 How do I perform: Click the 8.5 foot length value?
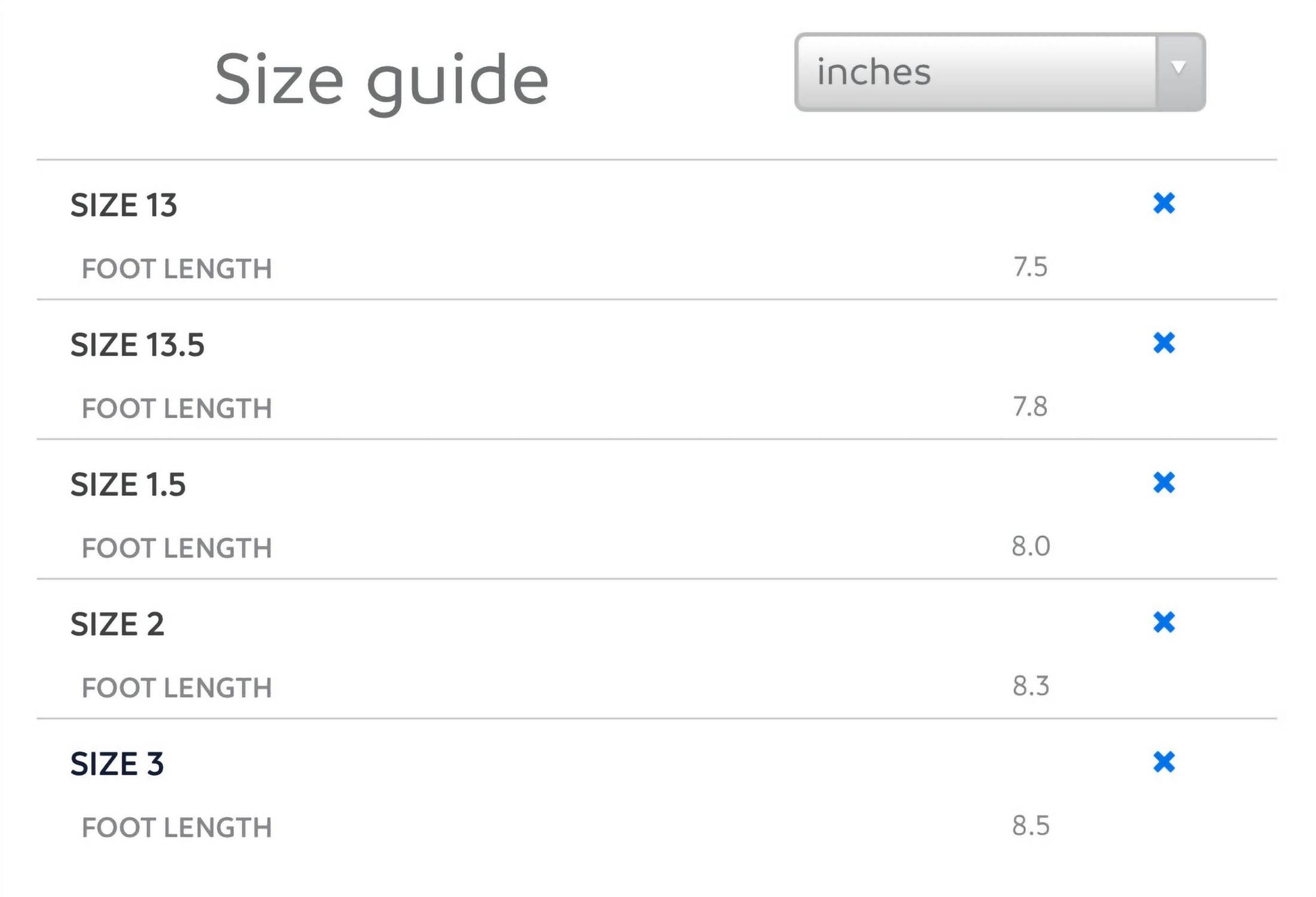[x=1031, y=826]
